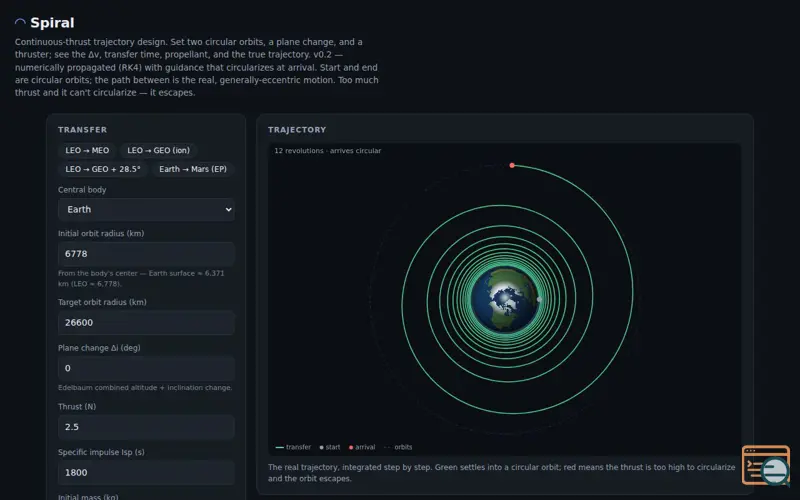Click the 'Thrust (N)' label
This screenshot has height=500, width=800.
pyautogui.click(x=77, y=407)
